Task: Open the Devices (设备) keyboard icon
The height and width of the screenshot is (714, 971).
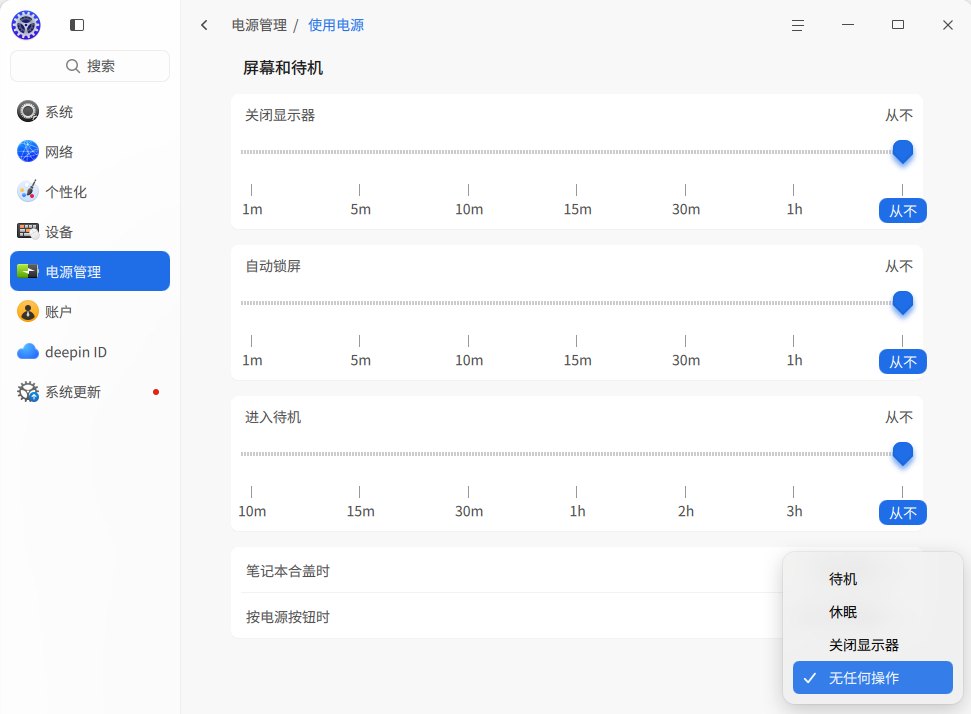Action: click(27, 232)
